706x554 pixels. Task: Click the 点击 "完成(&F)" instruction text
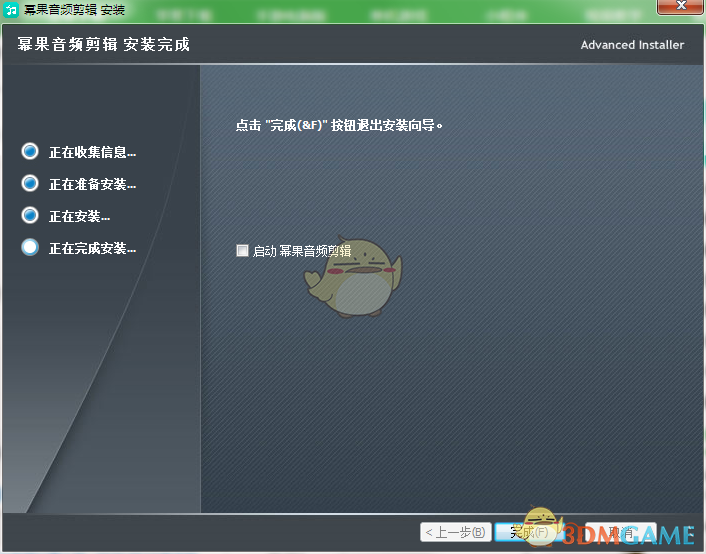click(339, 125)
